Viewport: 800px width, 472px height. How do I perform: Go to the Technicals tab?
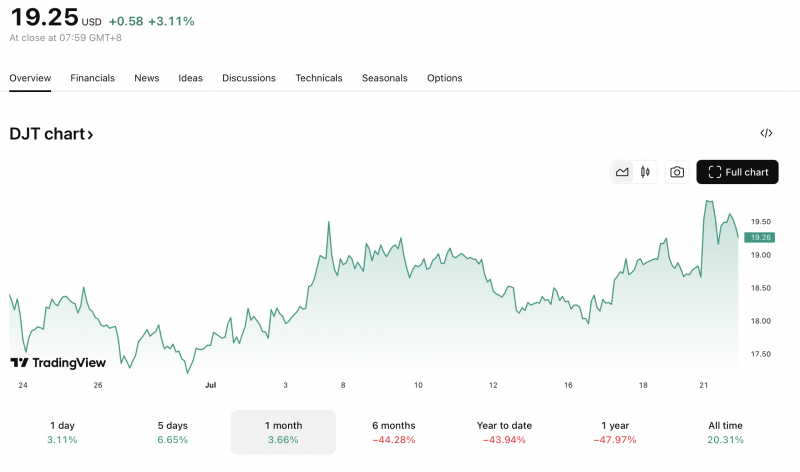tap(318, 78)
